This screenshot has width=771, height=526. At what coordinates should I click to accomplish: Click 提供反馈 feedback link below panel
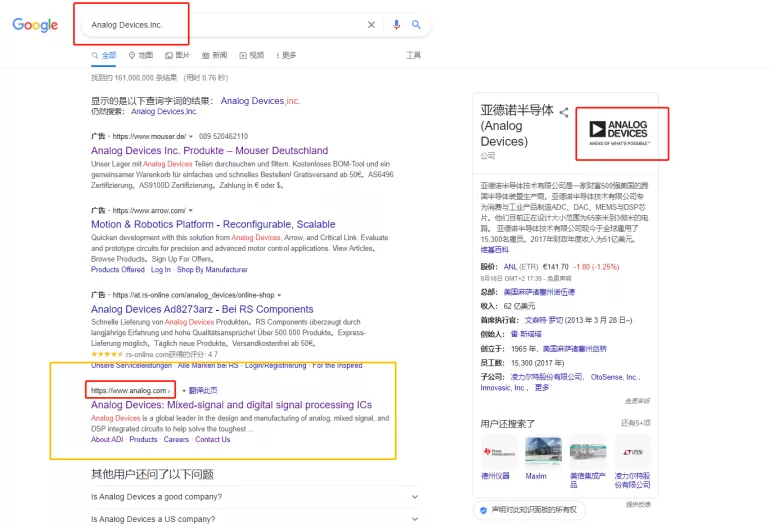coord(638,505)
